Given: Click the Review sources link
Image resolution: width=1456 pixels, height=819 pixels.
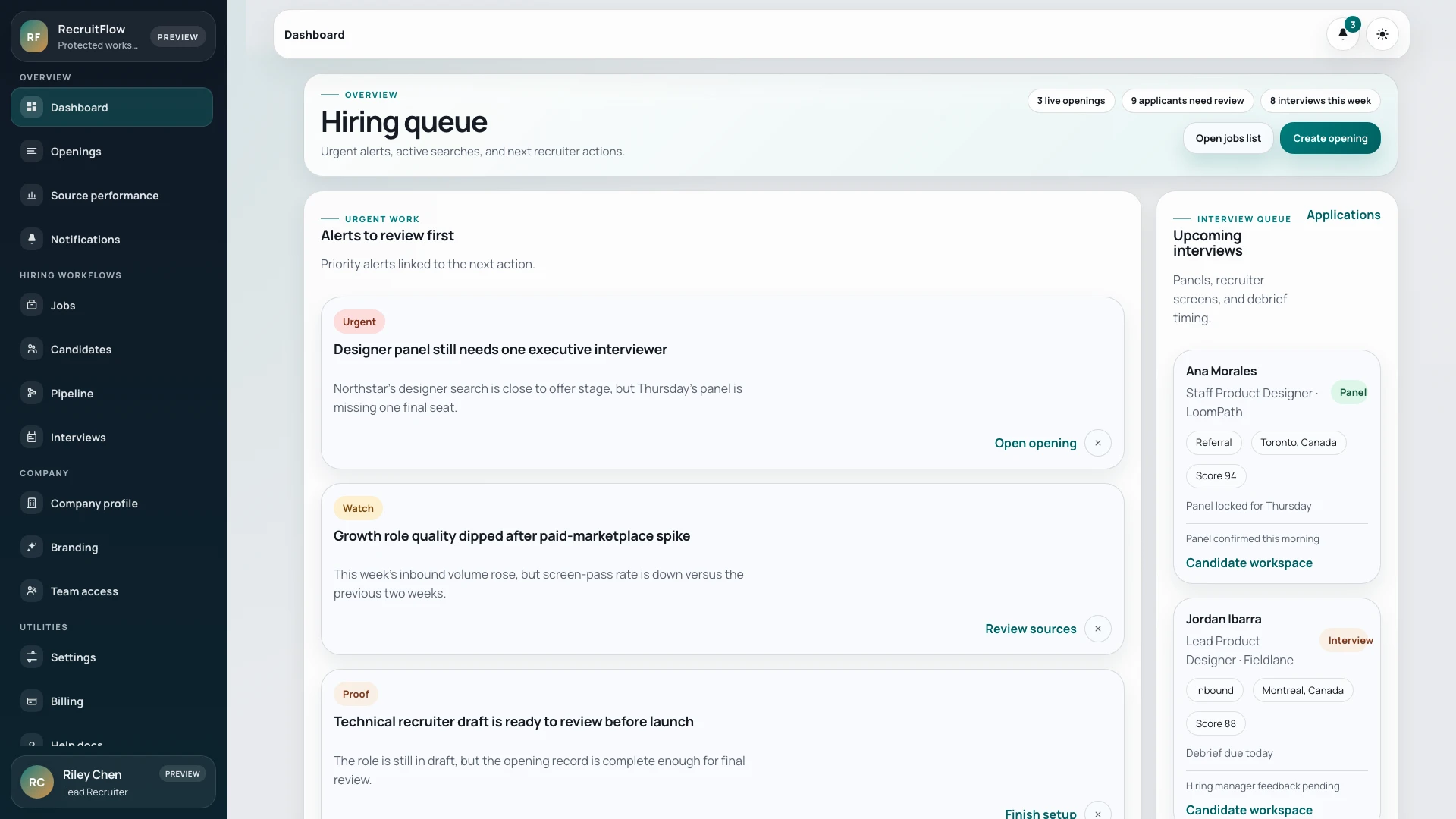Looking at the screenshot, I should [1031, 629].
